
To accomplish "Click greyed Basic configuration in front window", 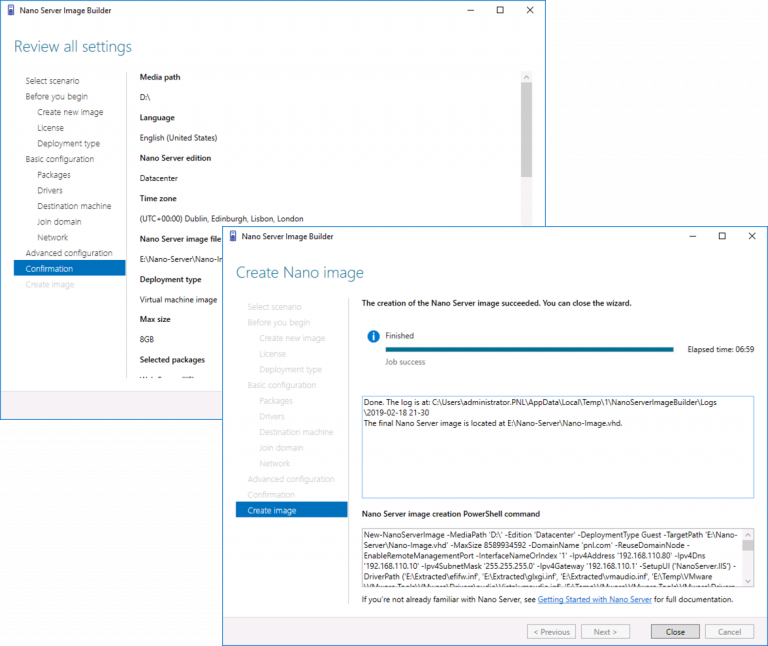I will tap(282, 385).
